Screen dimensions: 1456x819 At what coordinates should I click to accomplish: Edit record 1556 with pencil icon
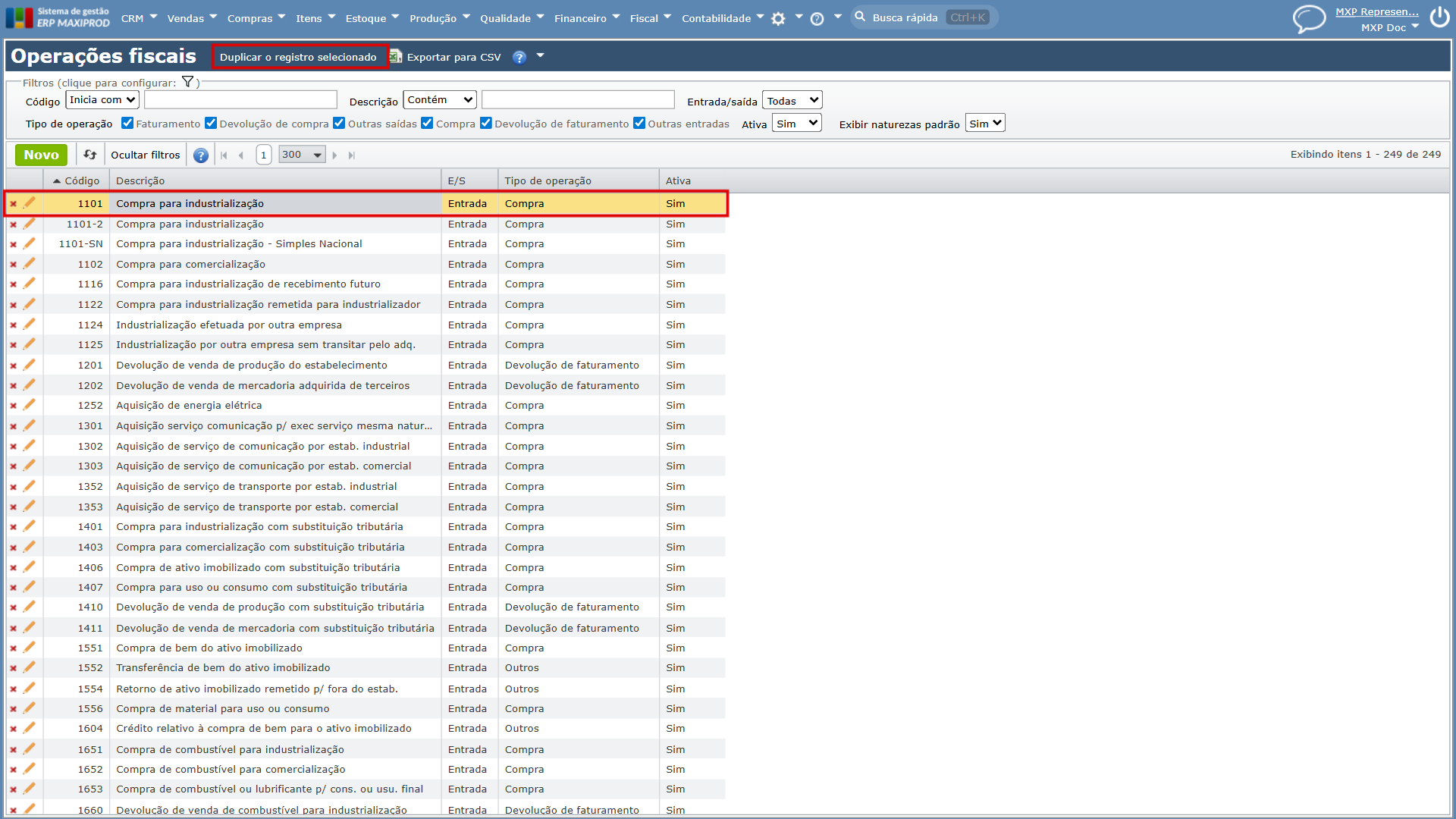coord(29,708)
